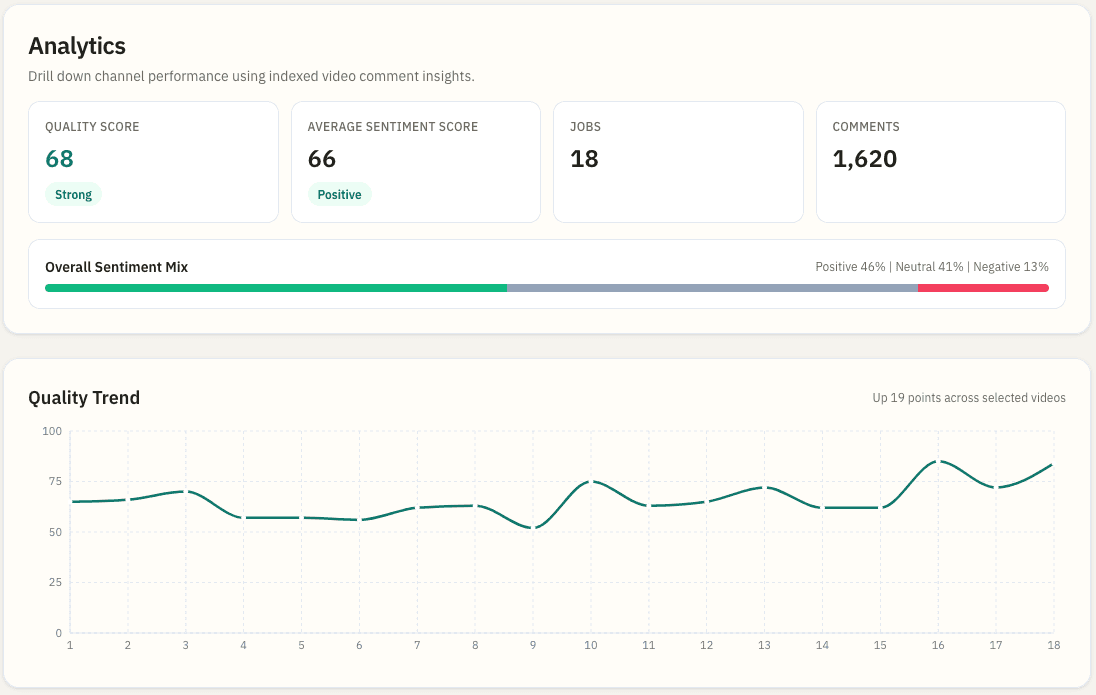This screenshot has height=695, width=1096.
Task: Click the x-axis label 13
Action: 764,646
